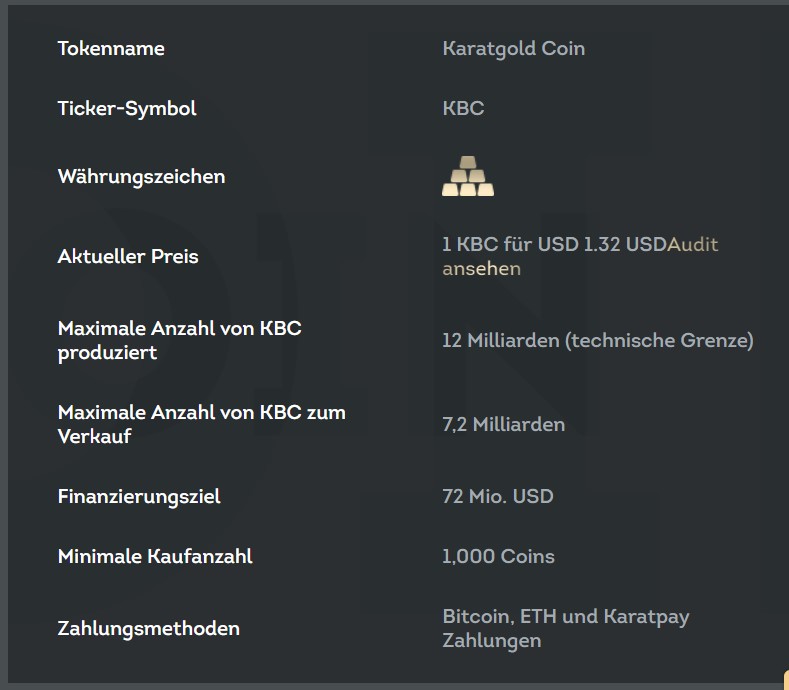This screenshot has width=789, height=690.
Task: Click the KBC ticker value
Action: (x=463, y=109)
